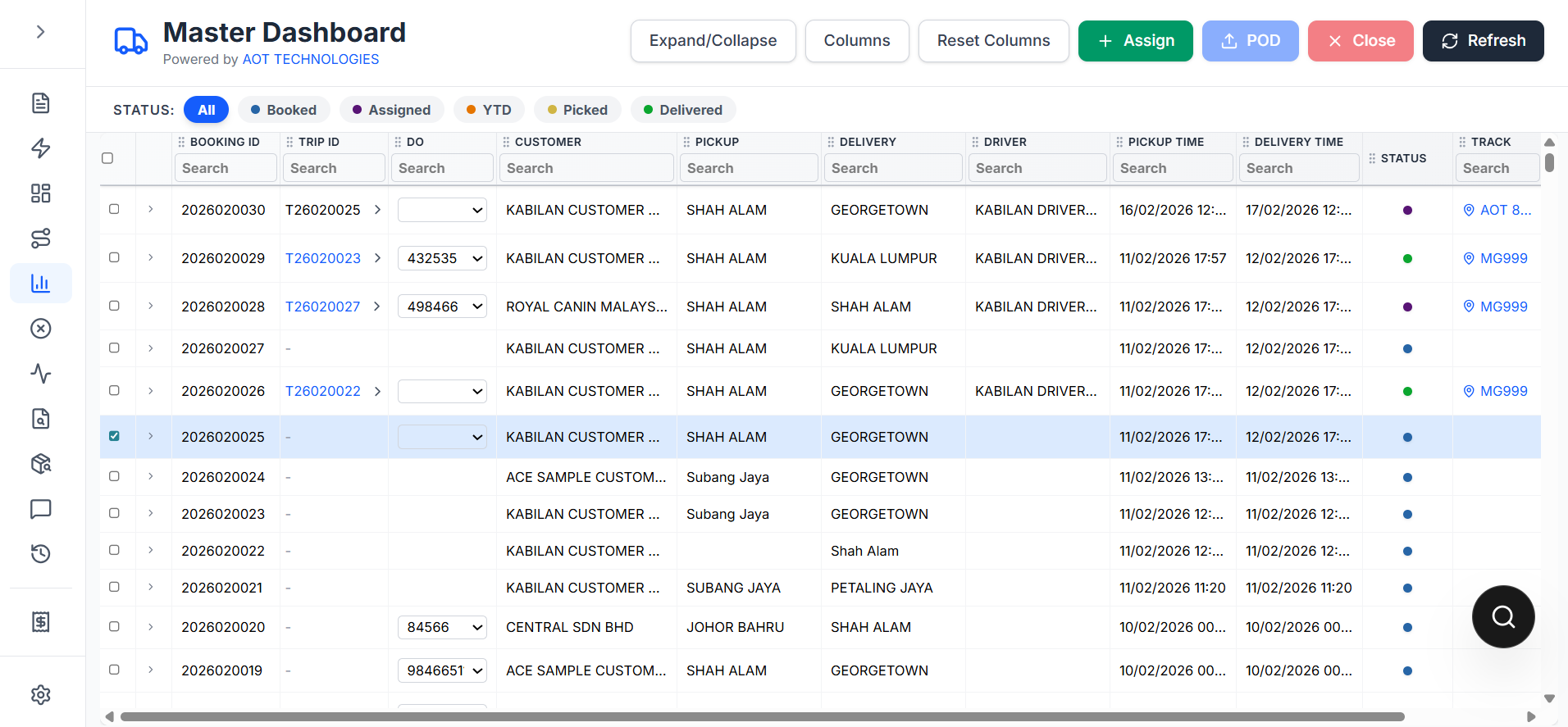Image resolution: width=1568 pixels, height=727 pixels.
Task: Uncheck the box for booking 2026020025
Action: tap(114, 436)
